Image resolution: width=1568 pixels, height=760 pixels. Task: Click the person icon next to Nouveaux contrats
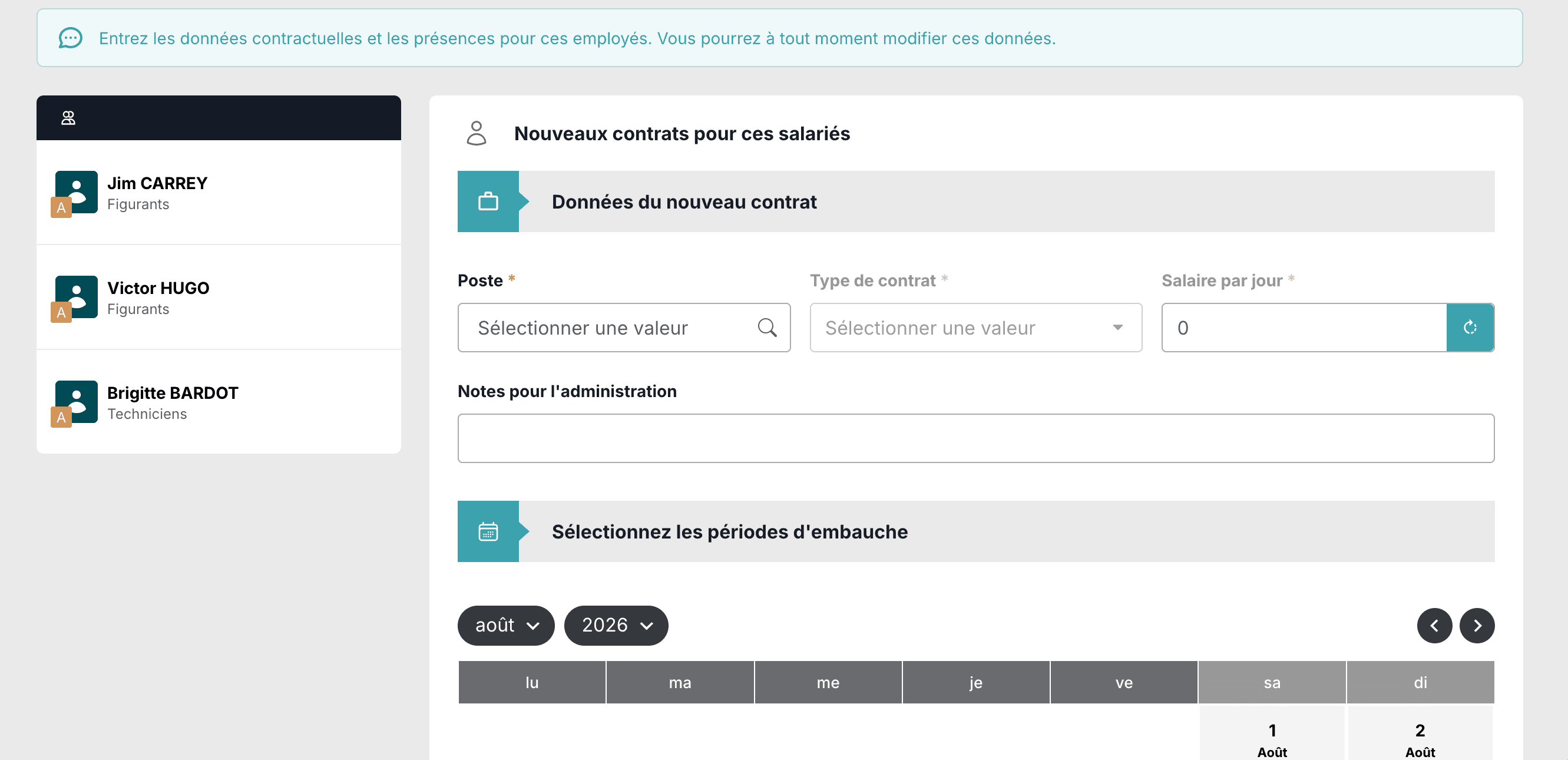[x=477, y=133]
